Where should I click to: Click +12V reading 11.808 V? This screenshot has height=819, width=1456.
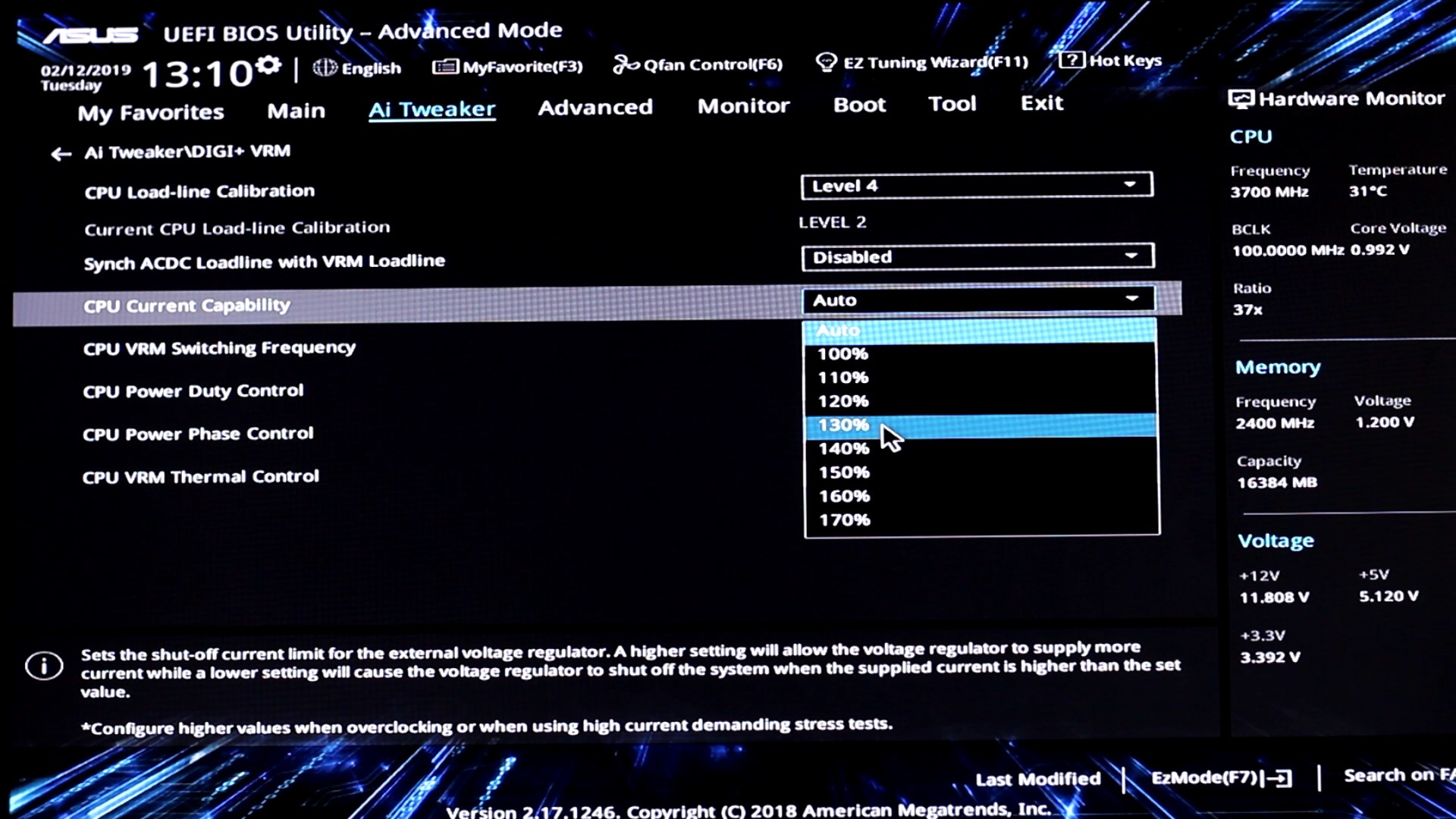pyautogui.click(x=1274, y=598)
